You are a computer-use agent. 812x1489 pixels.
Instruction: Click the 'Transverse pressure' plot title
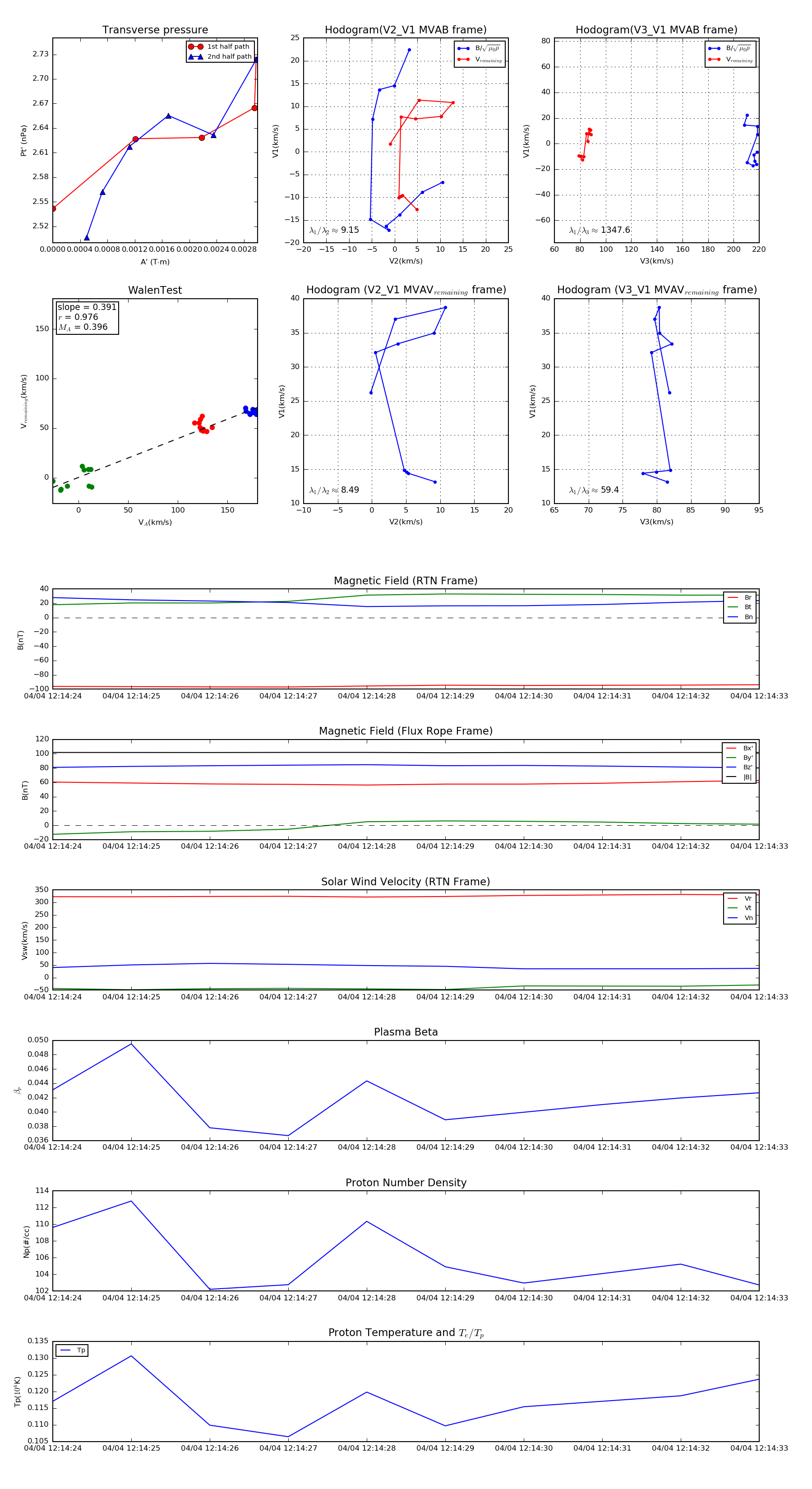click(155, 30)
